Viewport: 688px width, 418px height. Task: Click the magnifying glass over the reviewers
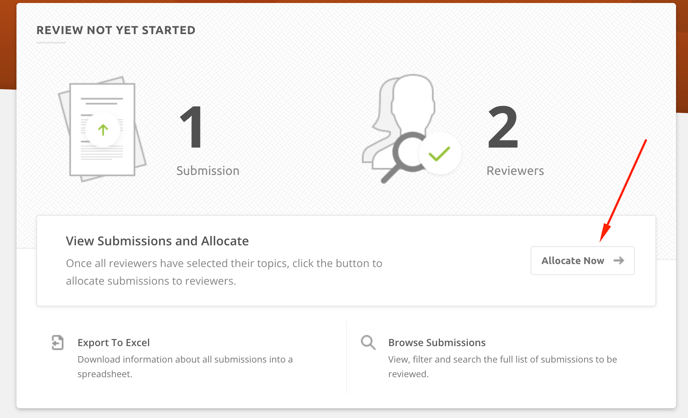(401, 158)
